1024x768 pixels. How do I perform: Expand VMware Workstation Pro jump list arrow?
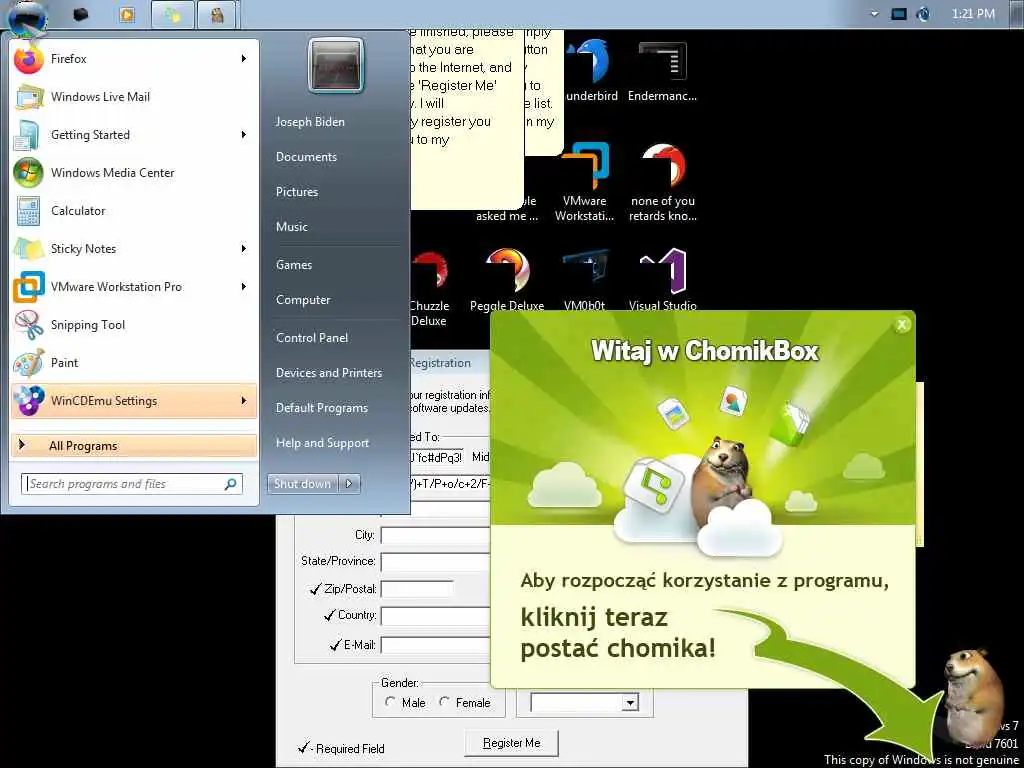point(244,286)
